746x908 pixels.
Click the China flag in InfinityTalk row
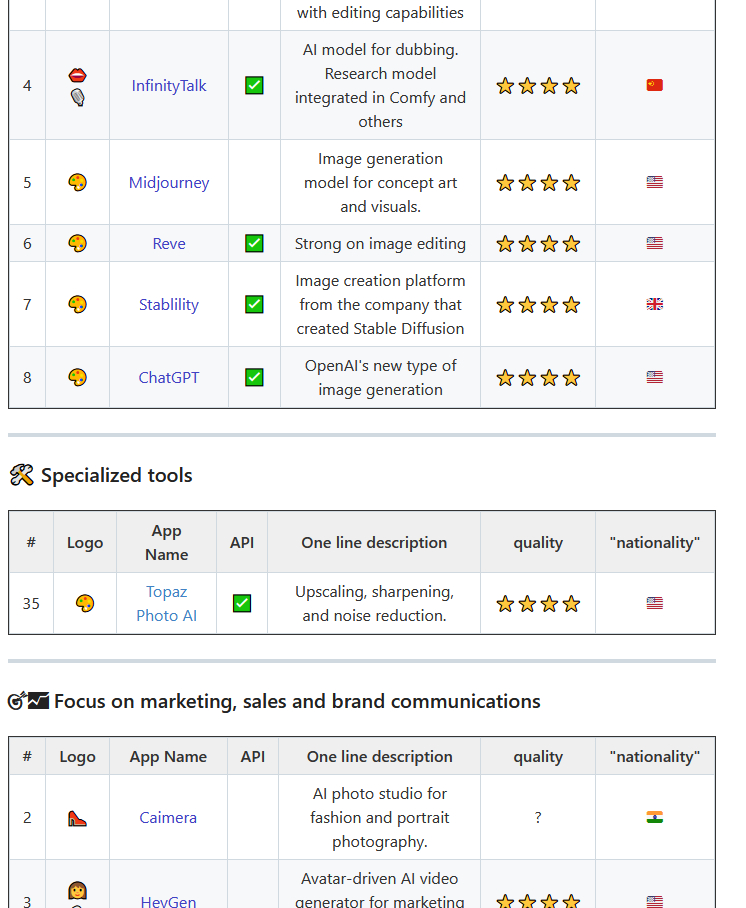click(x=655, y=86)
